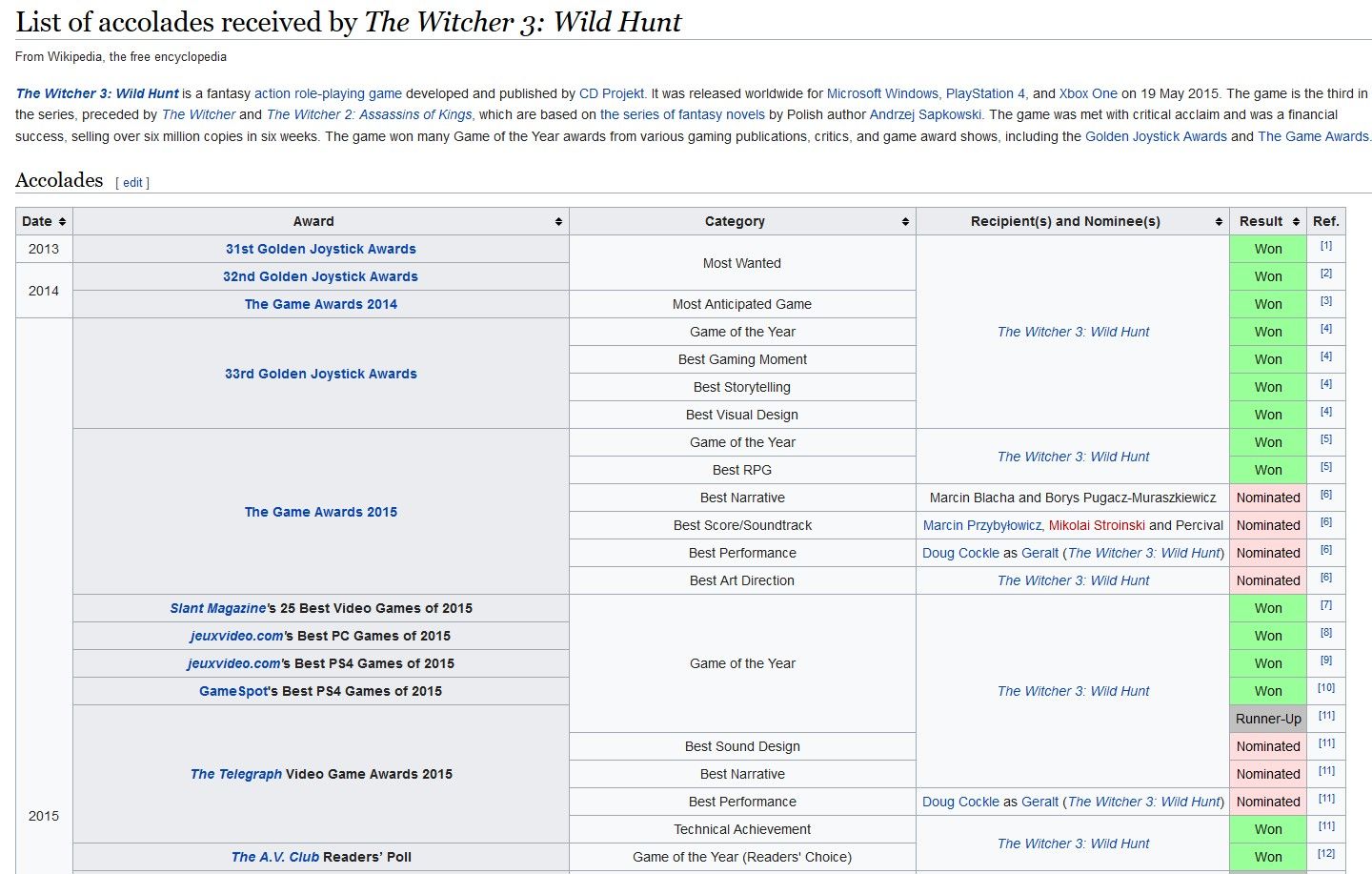Screen dimensions: 1372x874
Task: Select the 'Most Anticipated Game' cell
Action: pos(742,304)
